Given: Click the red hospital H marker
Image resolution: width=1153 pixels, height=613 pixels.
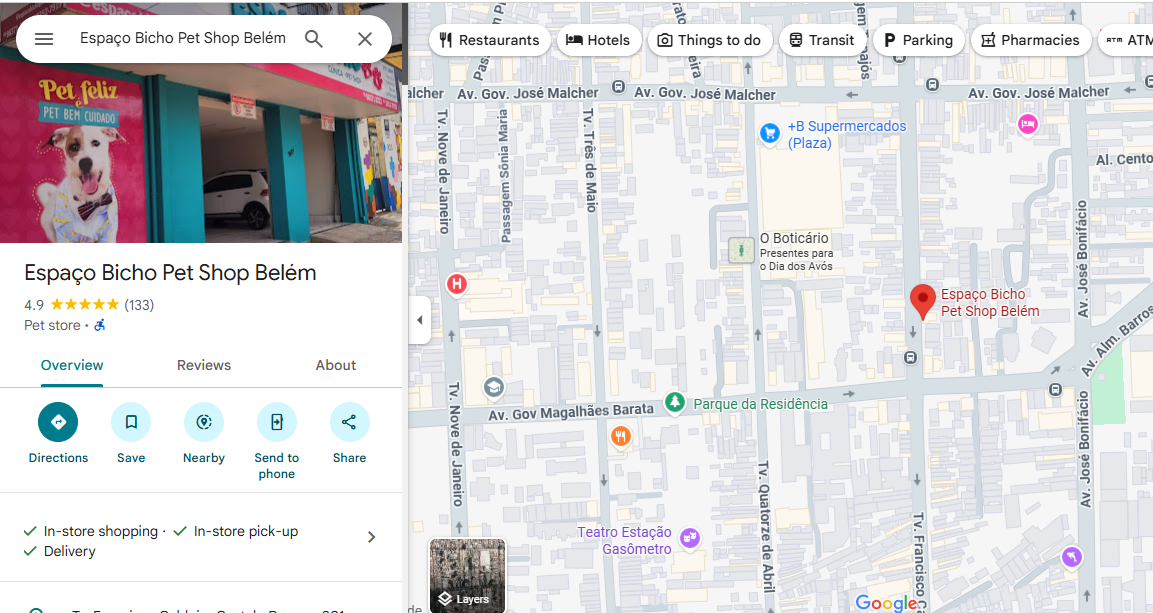Looking at the screenshot, I should [457, 284].
